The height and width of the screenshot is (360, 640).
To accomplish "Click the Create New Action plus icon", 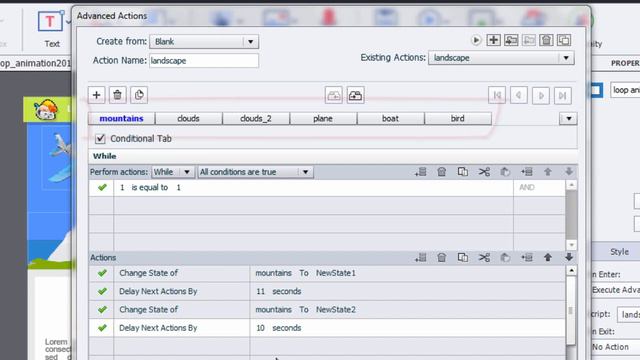I will tap(493, 40).
